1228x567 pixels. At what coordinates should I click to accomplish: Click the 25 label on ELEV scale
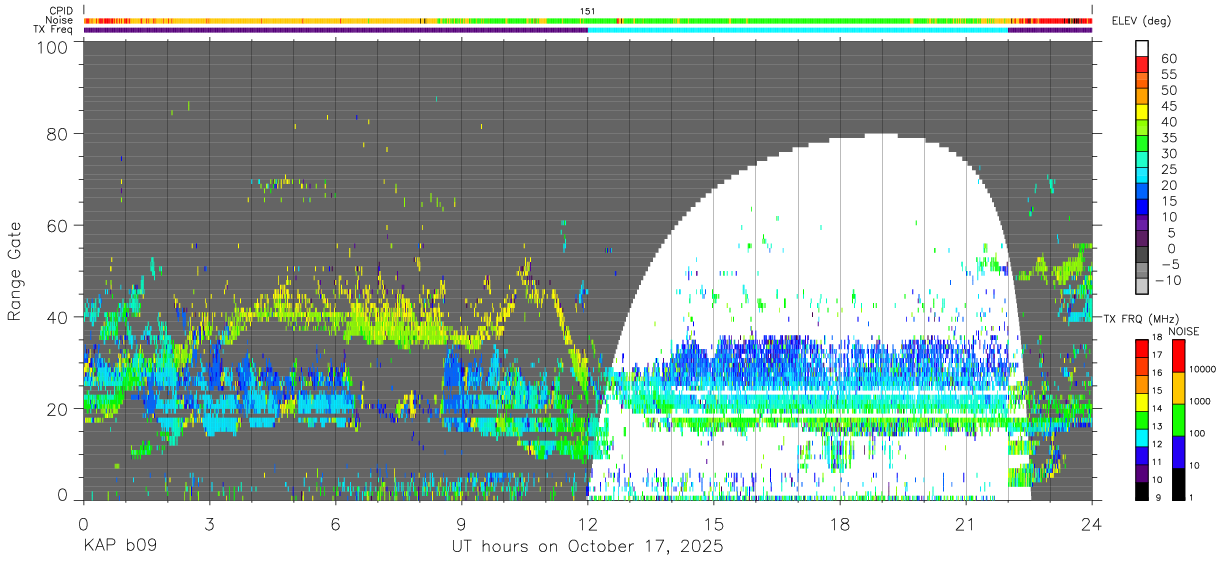(1168, 169)
